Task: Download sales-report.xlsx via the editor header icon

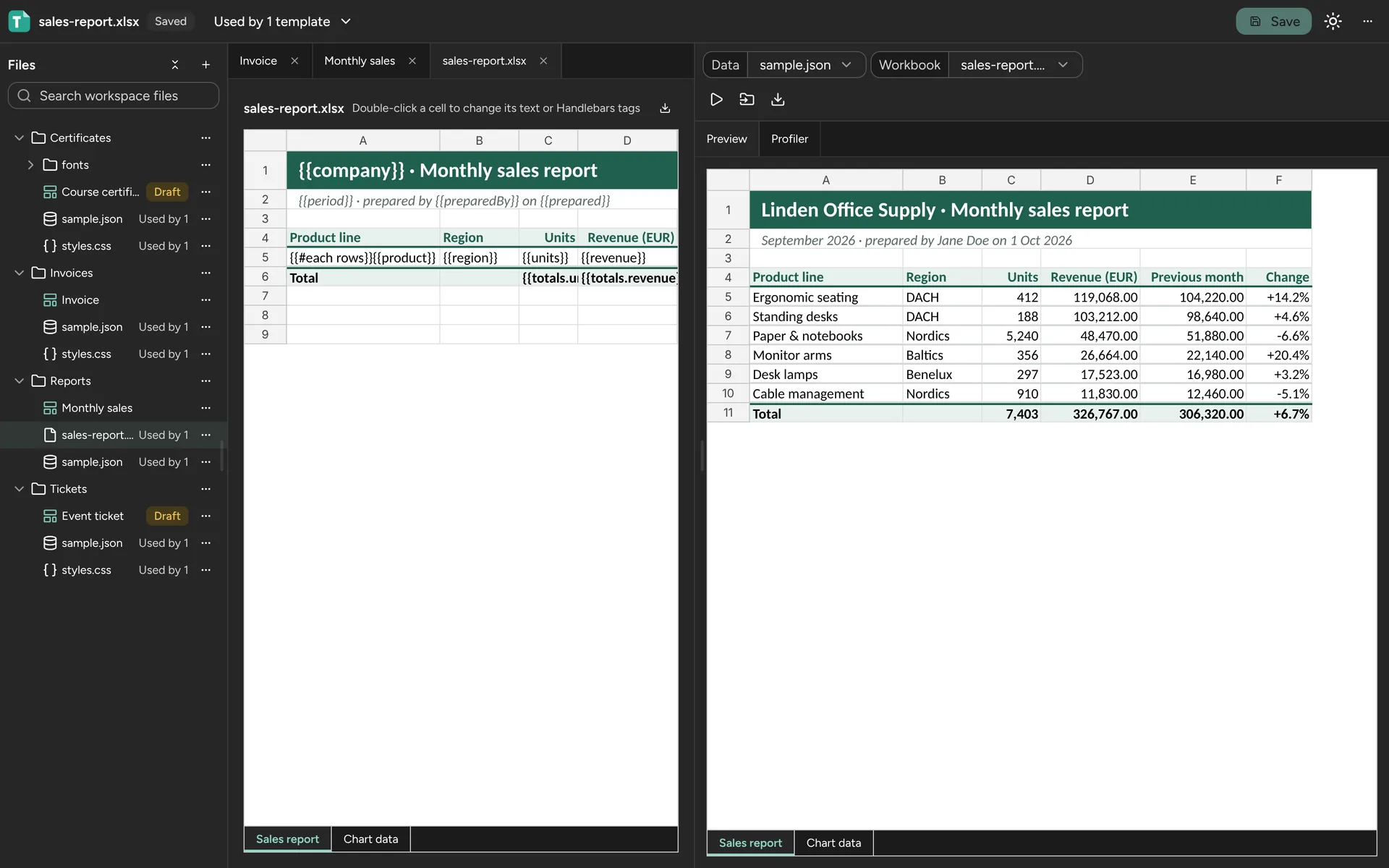Action: (665, 109)
